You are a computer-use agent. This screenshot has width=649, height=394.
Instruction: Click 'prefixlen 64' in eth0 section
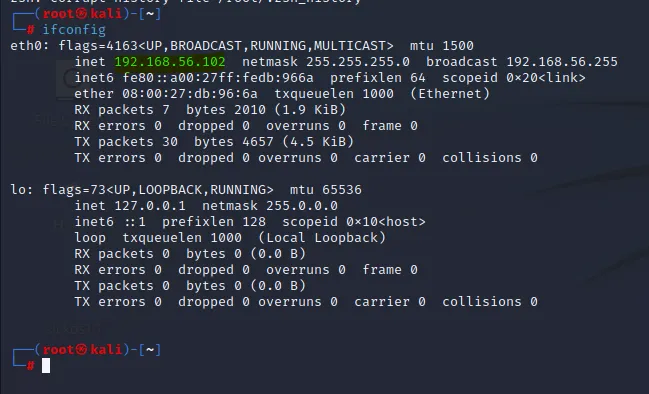[378, 78]
